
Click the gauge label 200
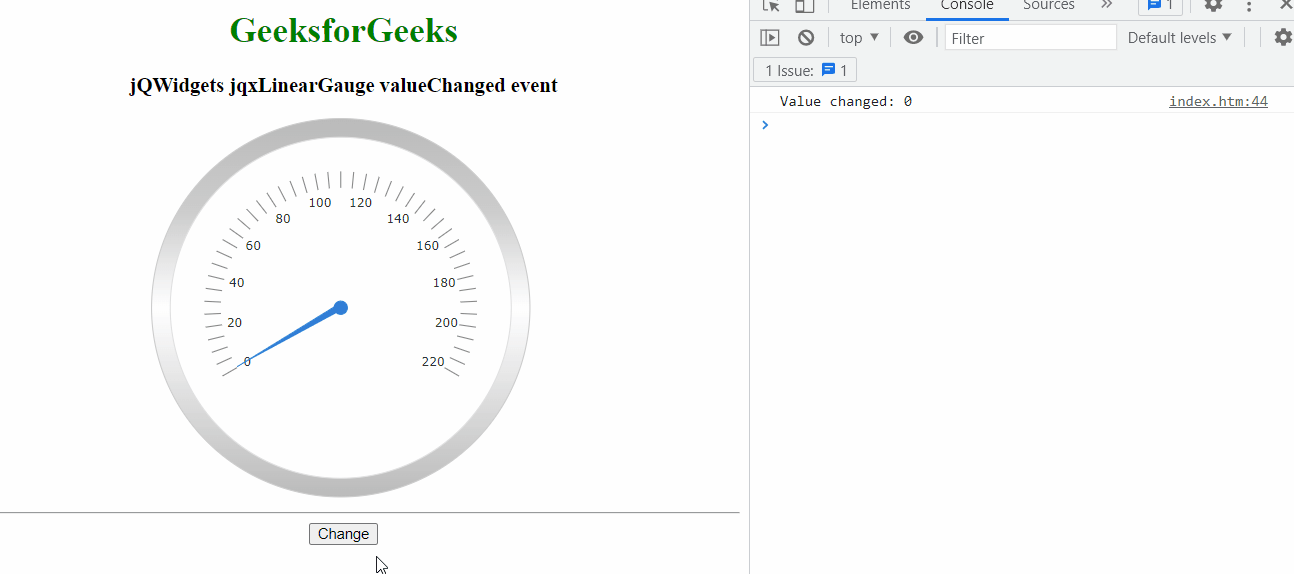point(446,323)
